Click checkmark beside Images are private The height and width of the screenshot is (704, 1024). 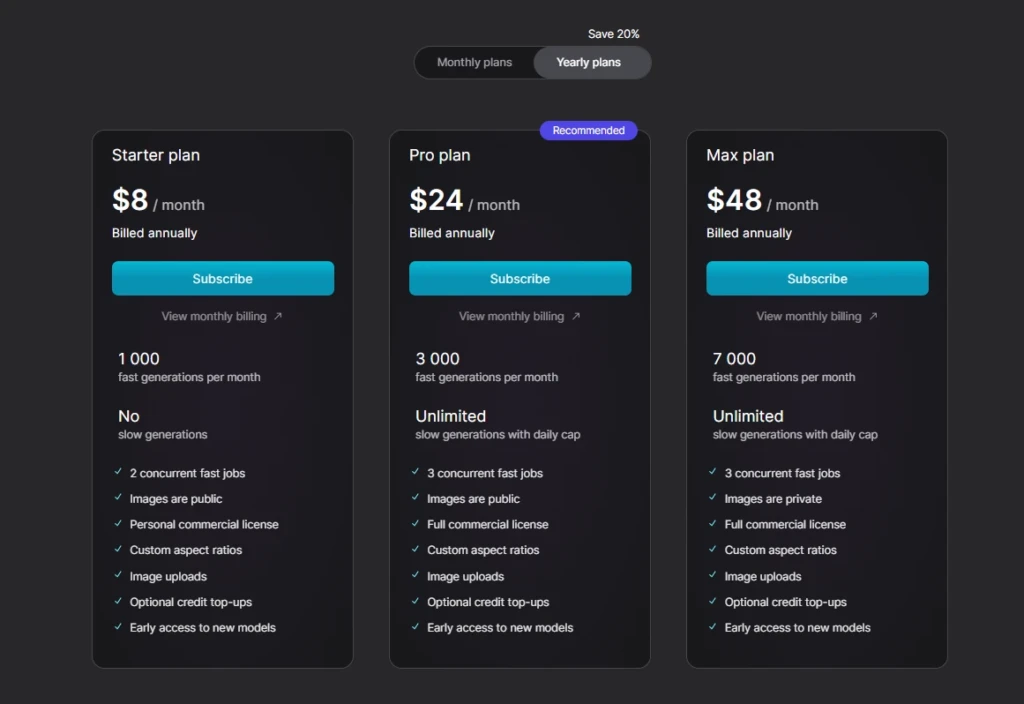point(712,498)
